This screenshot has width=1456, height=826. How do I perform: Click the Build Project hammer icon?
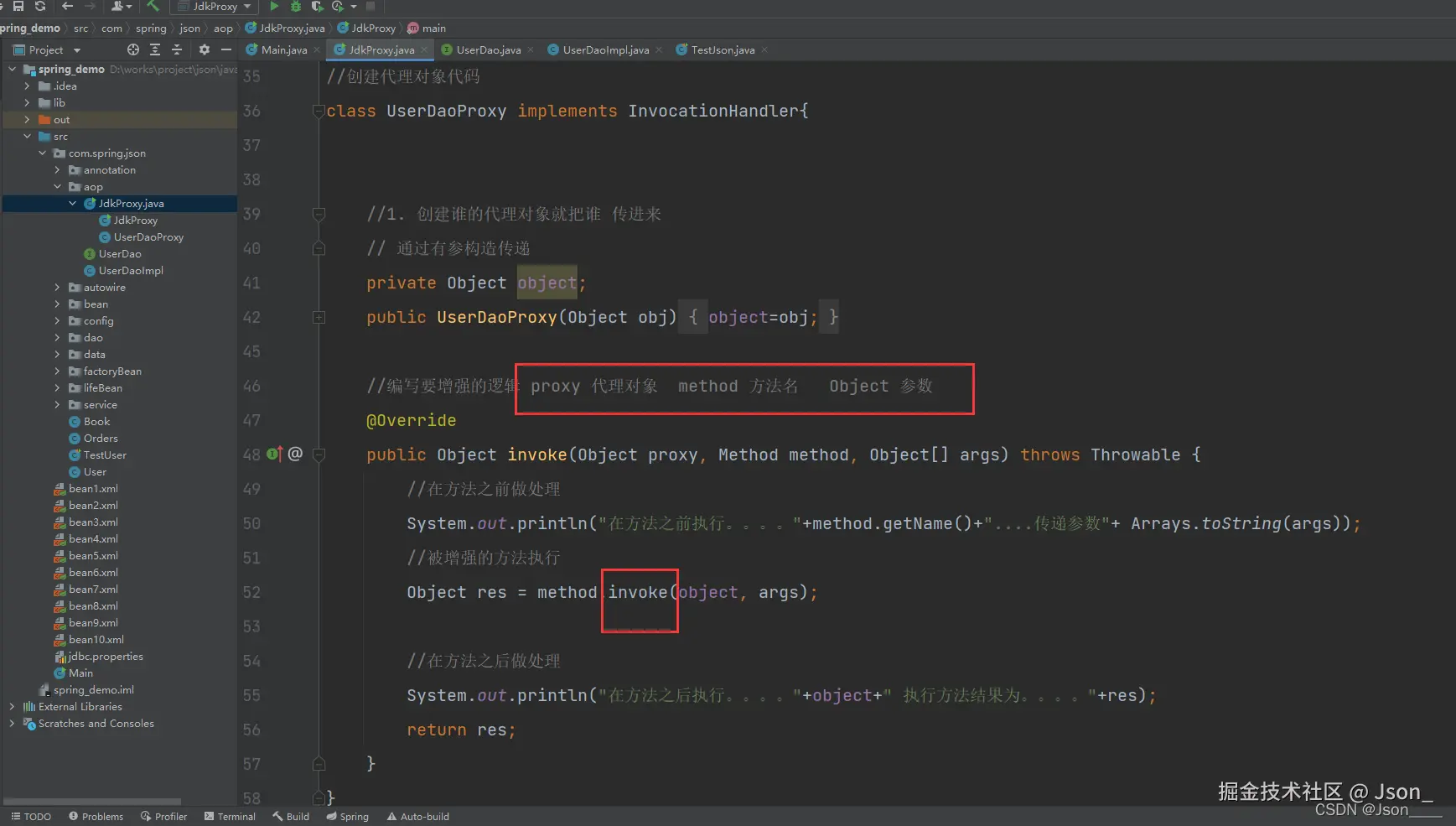pyautogui.click(x=153, y=6)
